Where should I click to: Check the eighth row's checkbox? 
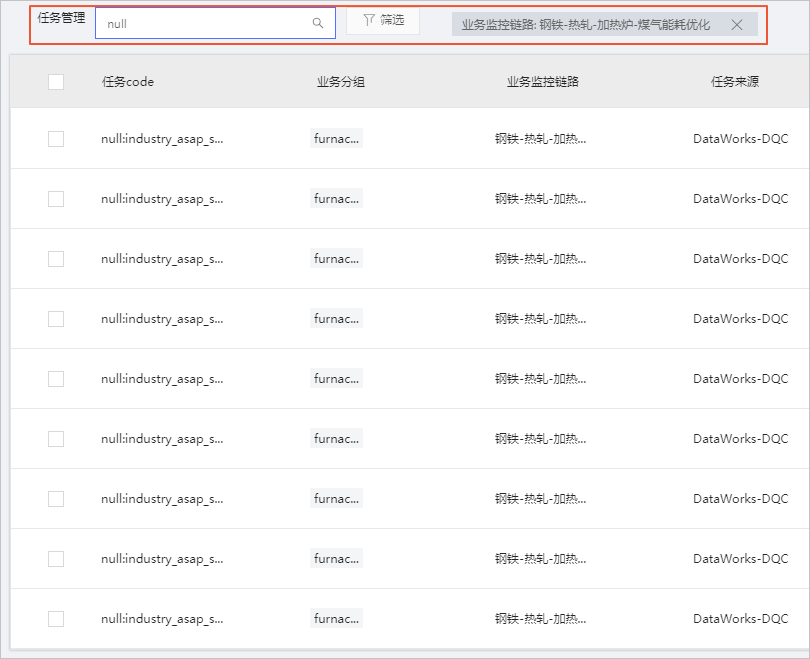56,558
